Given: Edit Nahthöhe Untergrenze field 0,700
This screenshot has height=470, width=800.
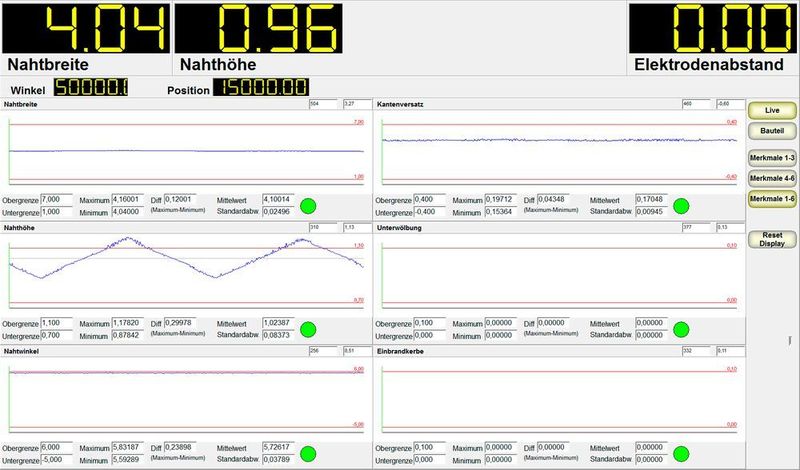Looking at the screenshot, I should click(x=56, y=335).
